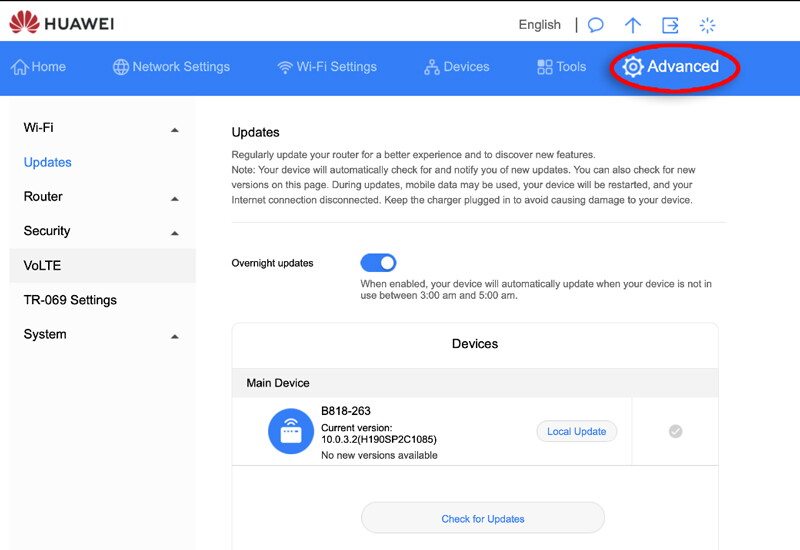Click the Home house icon
The image size is (800, 550).
point(20,67)
